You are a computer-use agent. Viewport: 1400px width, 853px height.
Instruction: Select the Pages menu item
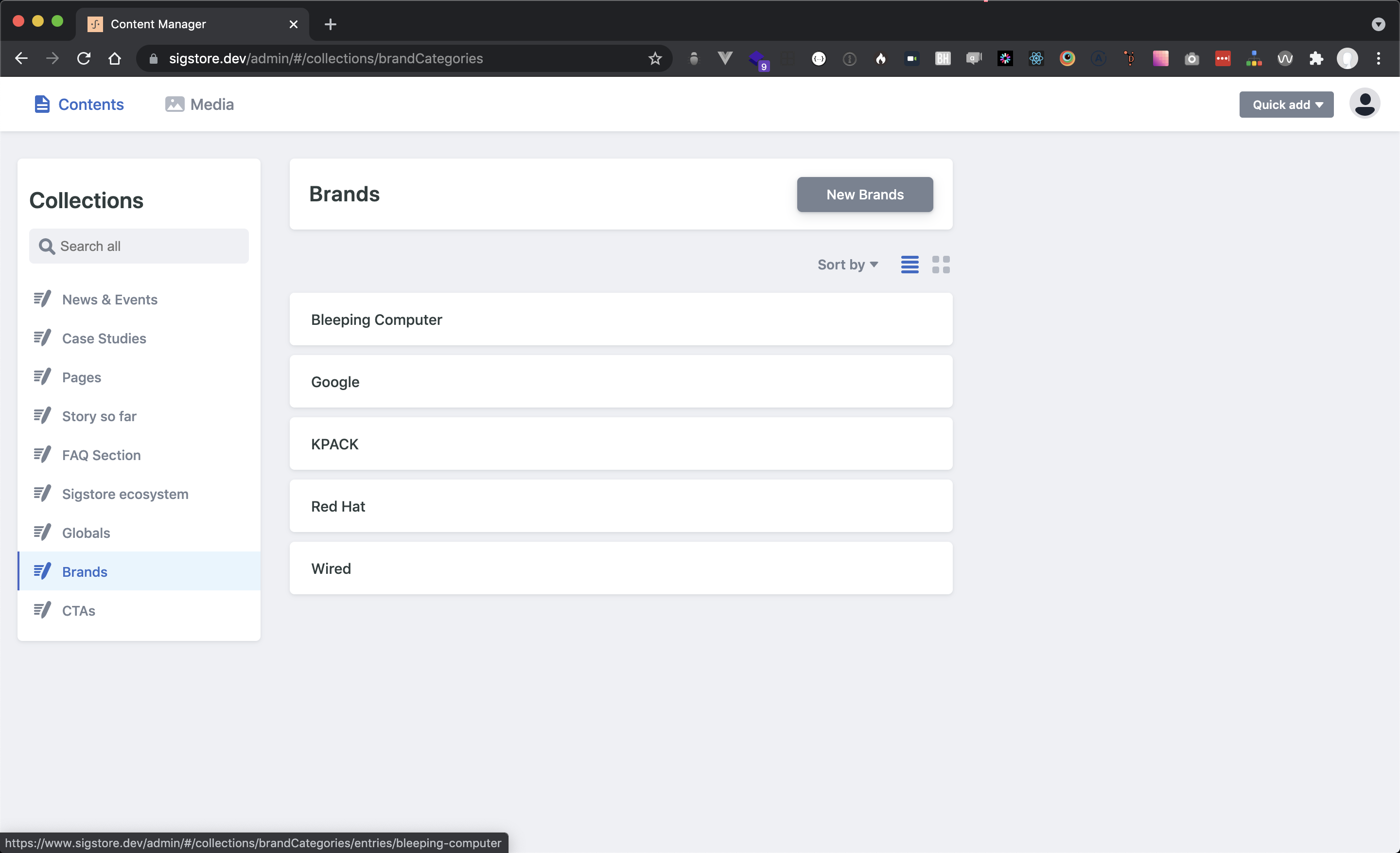(x=81, y=376)
